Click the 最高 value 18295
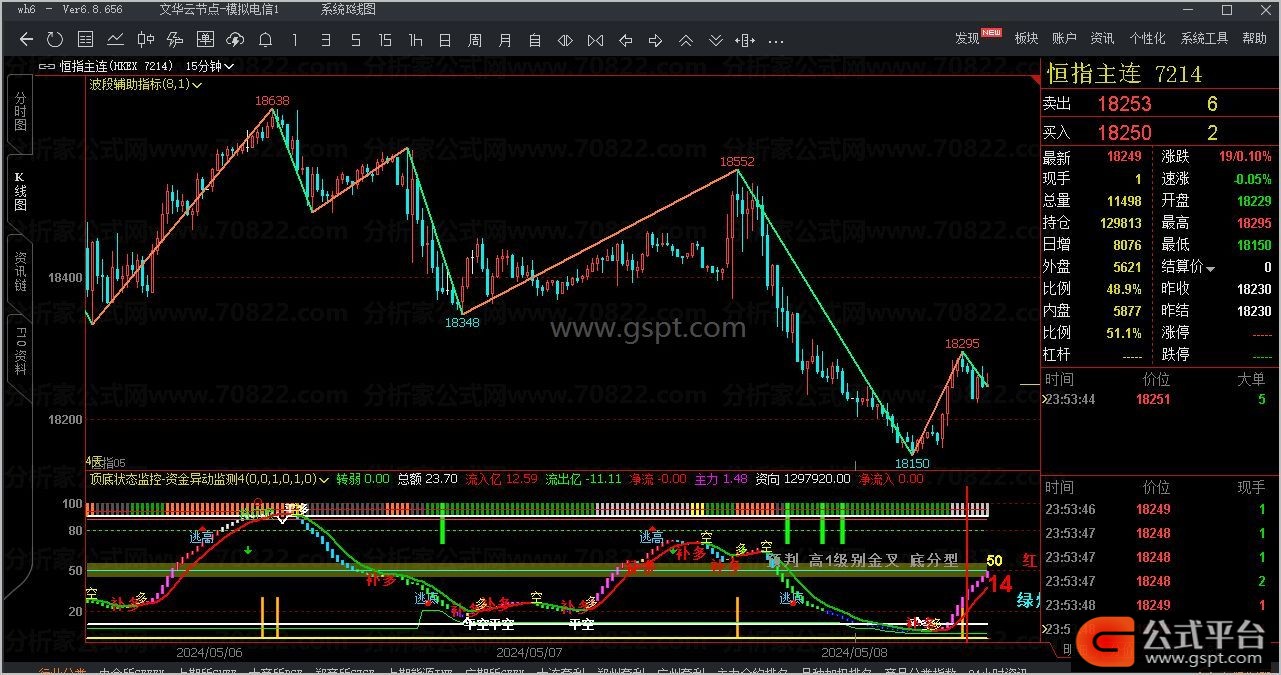1281x675 pixels. click(1253, 223)
